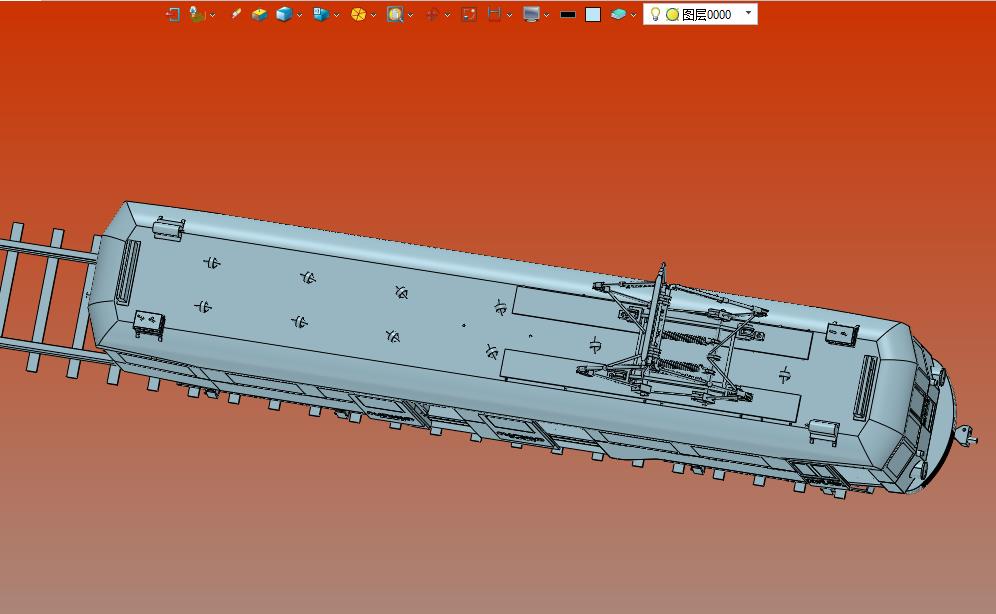Image resolution: width=996 pixels, height=614 pixels.
Task: Toggle the light bulb layer visibility icon
Action: click(x=656, y=14)
